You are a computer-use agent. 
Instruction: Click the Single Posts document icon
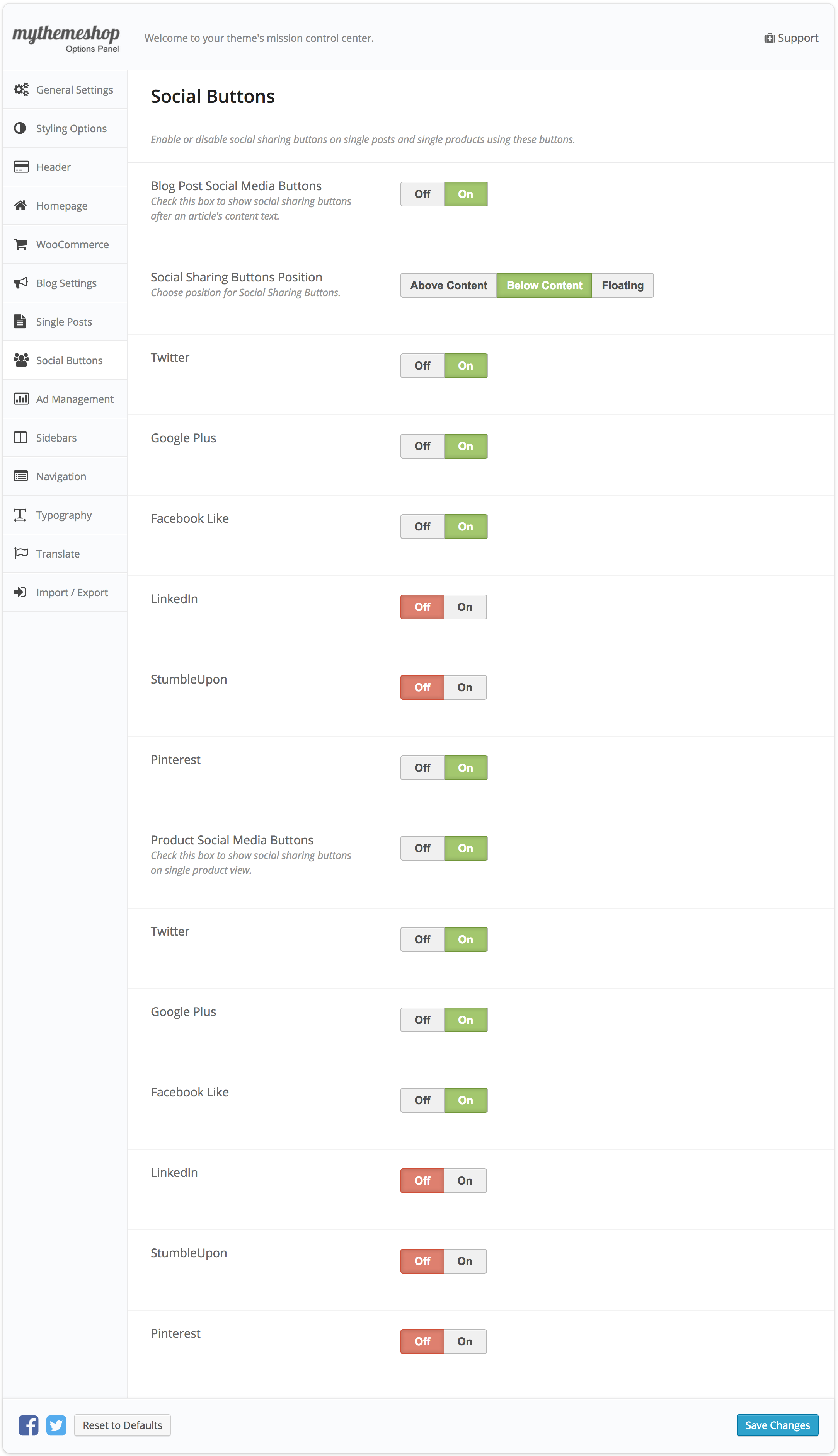[x=21, y=321]
